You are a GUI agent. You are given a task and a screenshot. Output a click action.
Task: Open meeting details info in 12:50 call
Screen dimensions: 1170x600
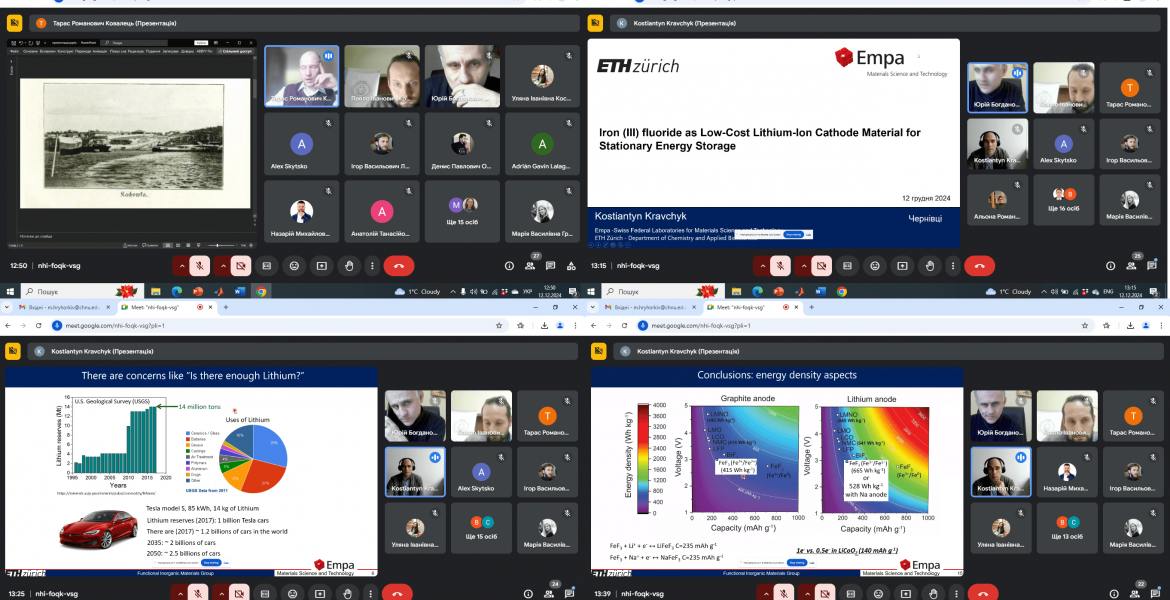pyautogui.click(x=510, y=266)
